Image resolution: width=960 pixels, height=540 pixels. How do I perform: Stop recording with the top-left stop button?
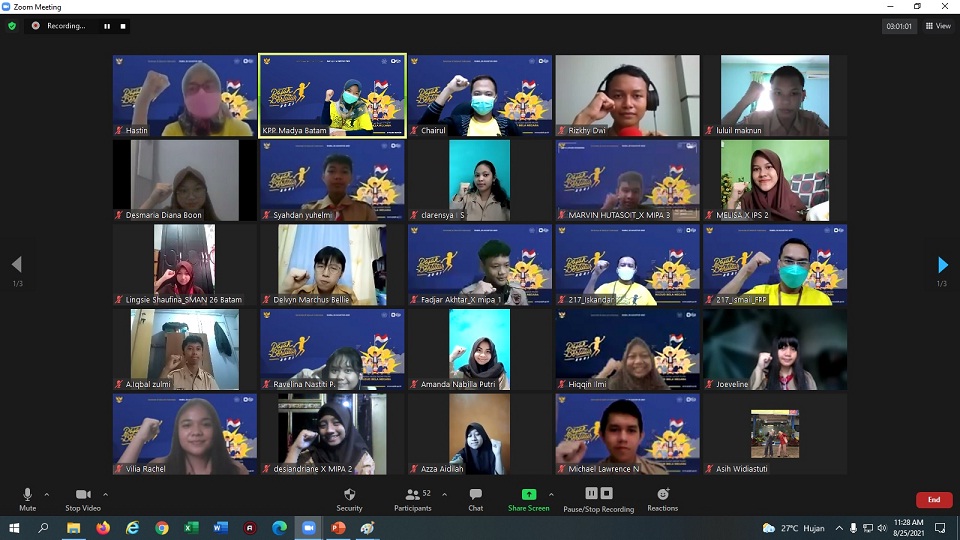click(123, 26)
